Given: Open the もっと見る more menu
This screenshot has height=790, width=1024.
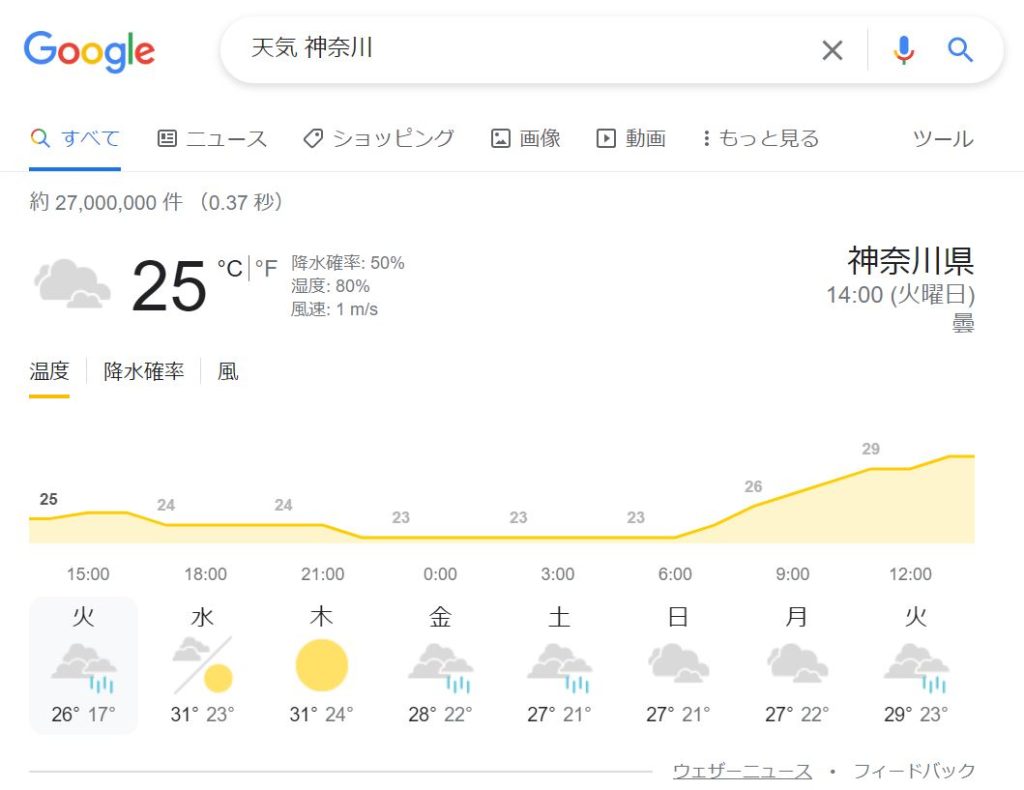Looking at the screenshot, I should click(x=761, y=138).
